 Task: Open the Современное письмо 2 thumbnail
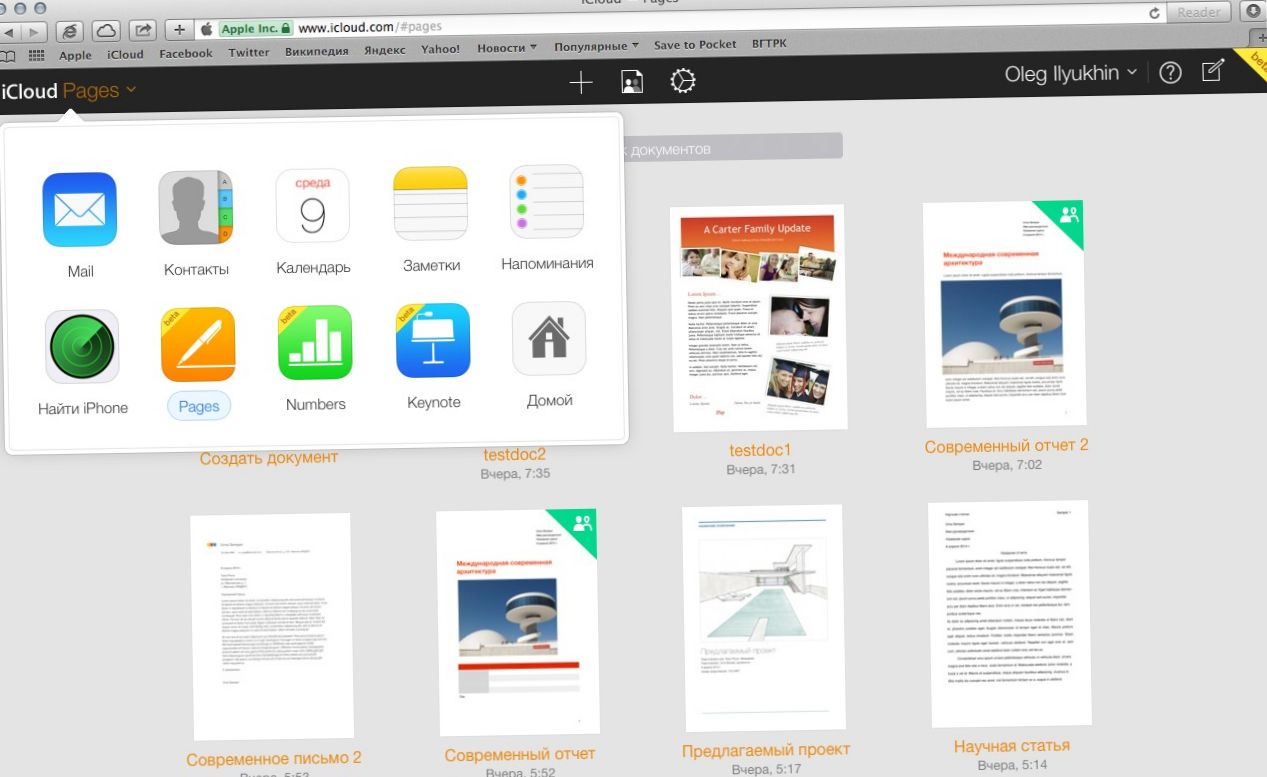click(272, 628)
